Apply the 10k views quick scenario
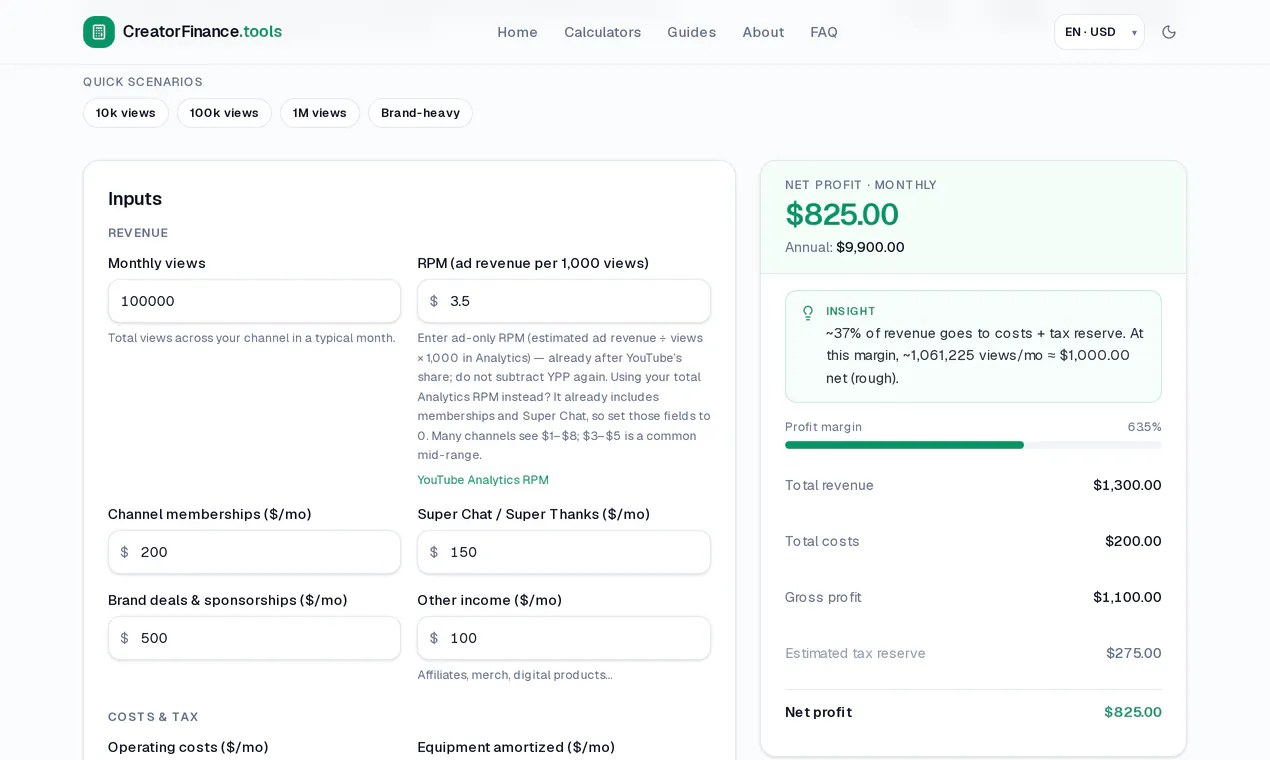Viewport: 1270px width, 760px height. pos(126,113)
